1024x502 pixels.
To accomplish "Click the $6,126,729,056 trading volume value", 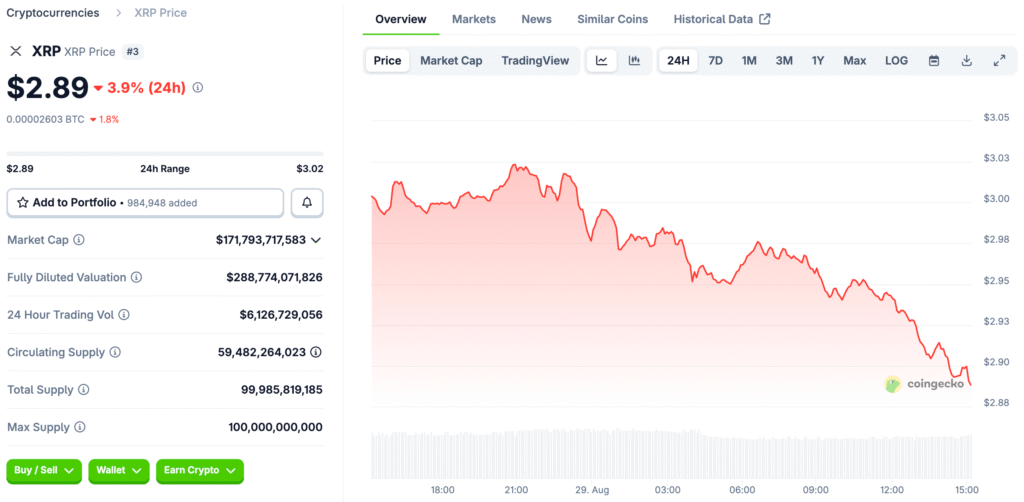I will tap(281, 315).
